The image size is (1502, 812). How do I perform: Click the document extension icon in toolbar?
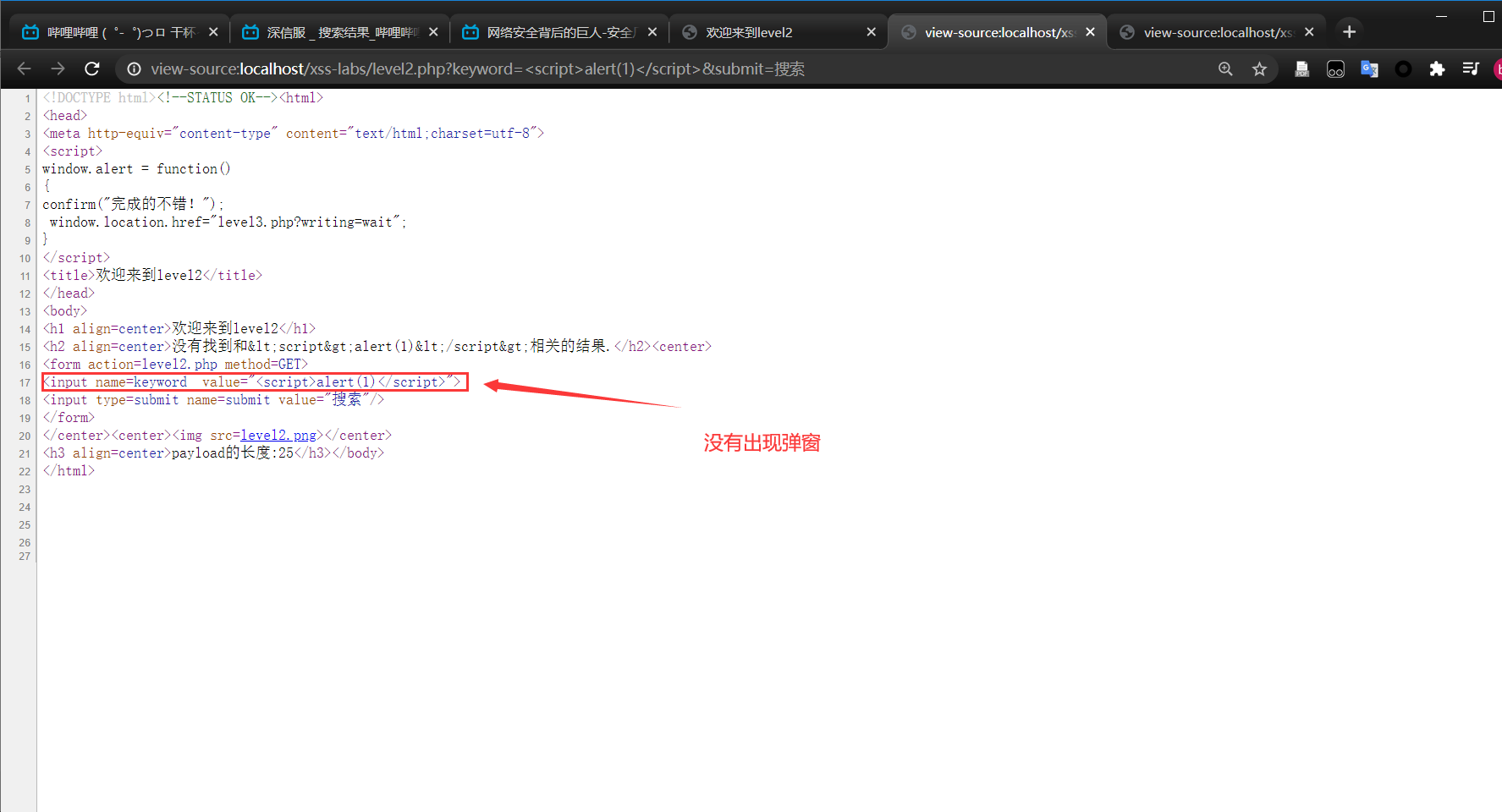pos(1301,69)
